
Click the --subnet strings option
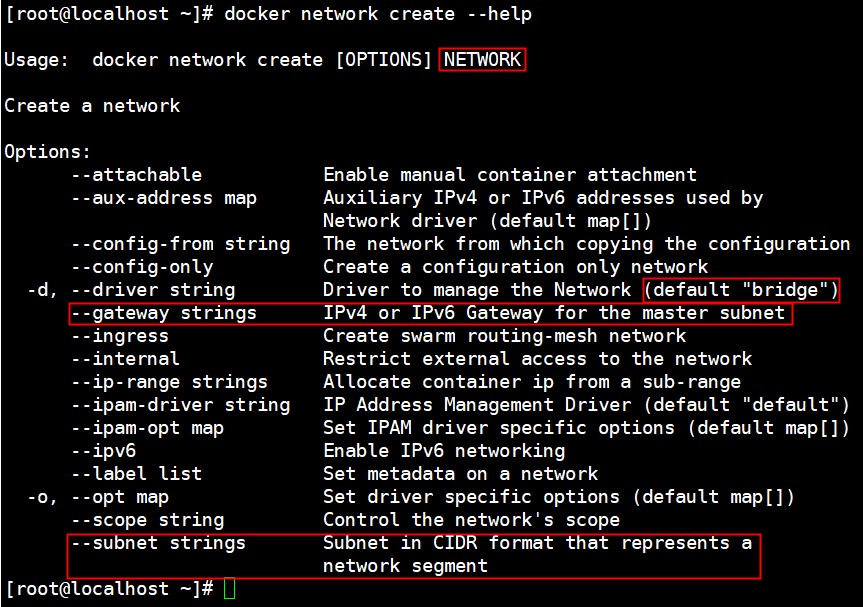pos(158,543)
